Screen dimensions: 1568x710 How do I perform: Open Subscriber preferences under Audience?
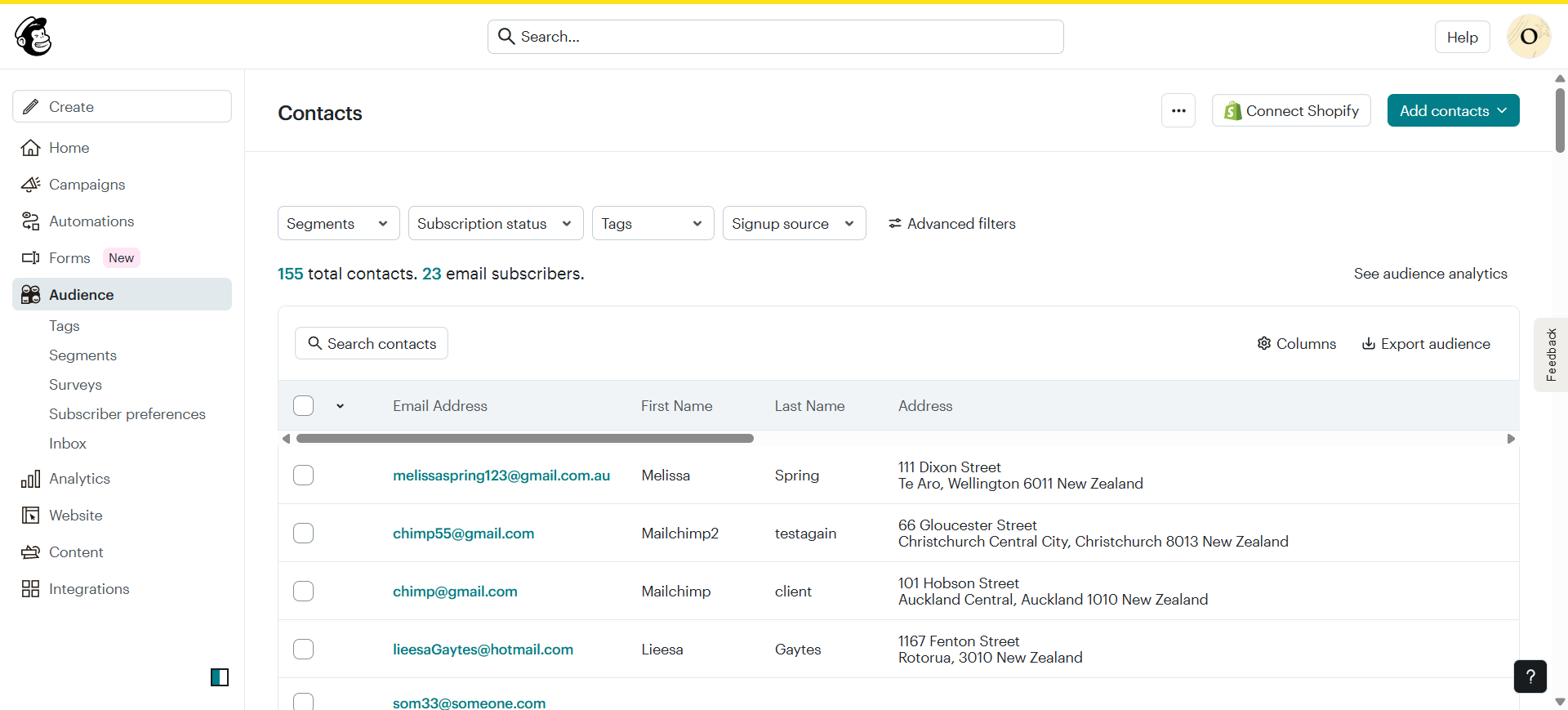click(127, 414)
